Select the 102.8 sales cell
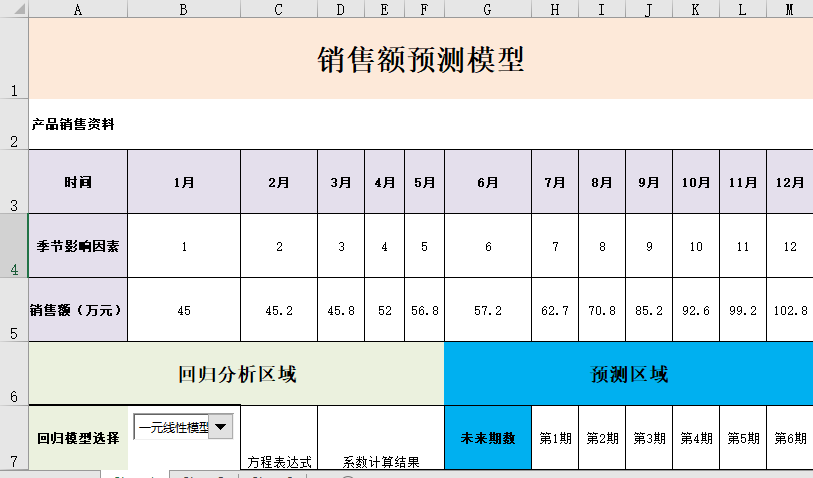This screenshot has height=478, width=813. point(790,310)
